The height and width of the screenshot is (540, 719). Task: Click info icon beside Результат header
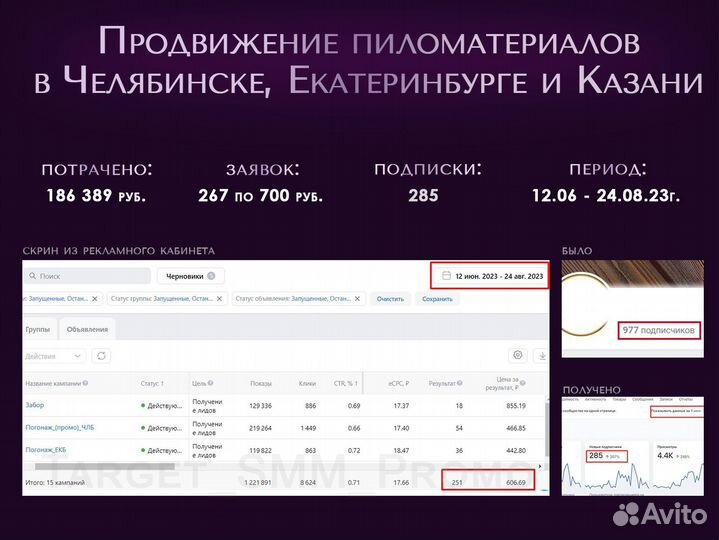pos(459,383)
